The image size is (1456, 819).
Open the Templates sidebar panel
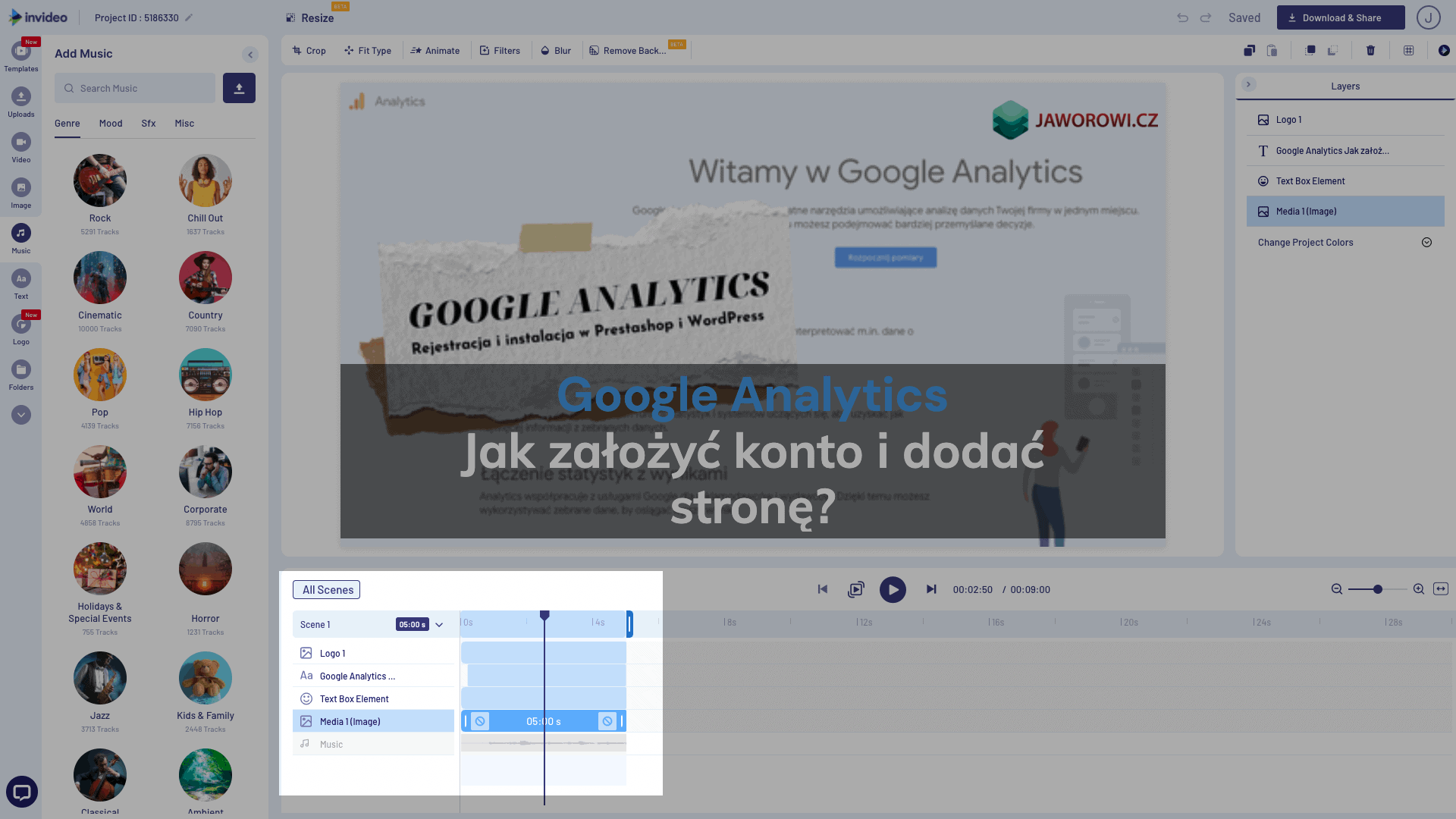[x=21, y=56]
